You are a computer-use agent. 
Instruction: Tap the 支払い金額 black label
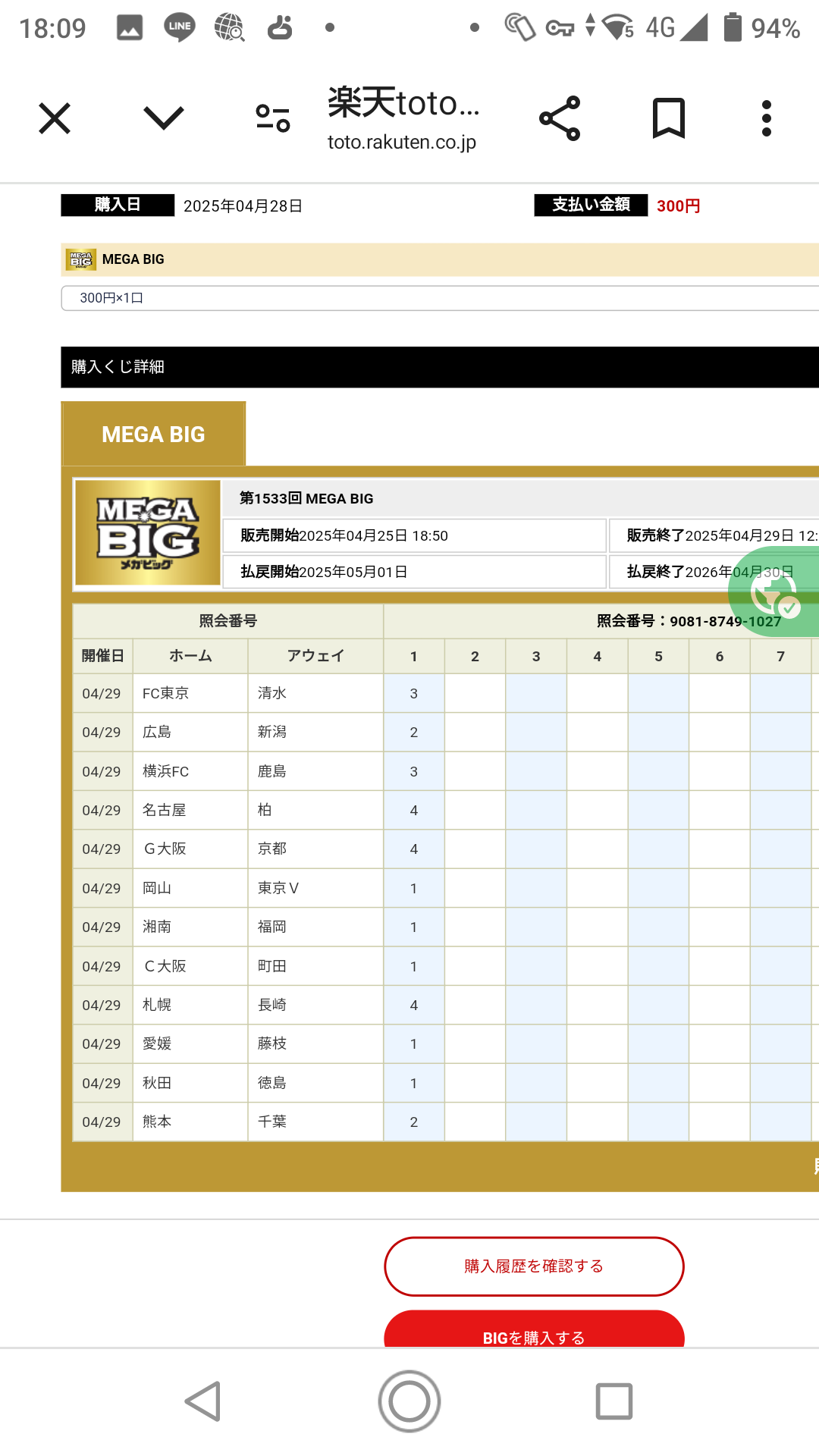tap(591, 205)
